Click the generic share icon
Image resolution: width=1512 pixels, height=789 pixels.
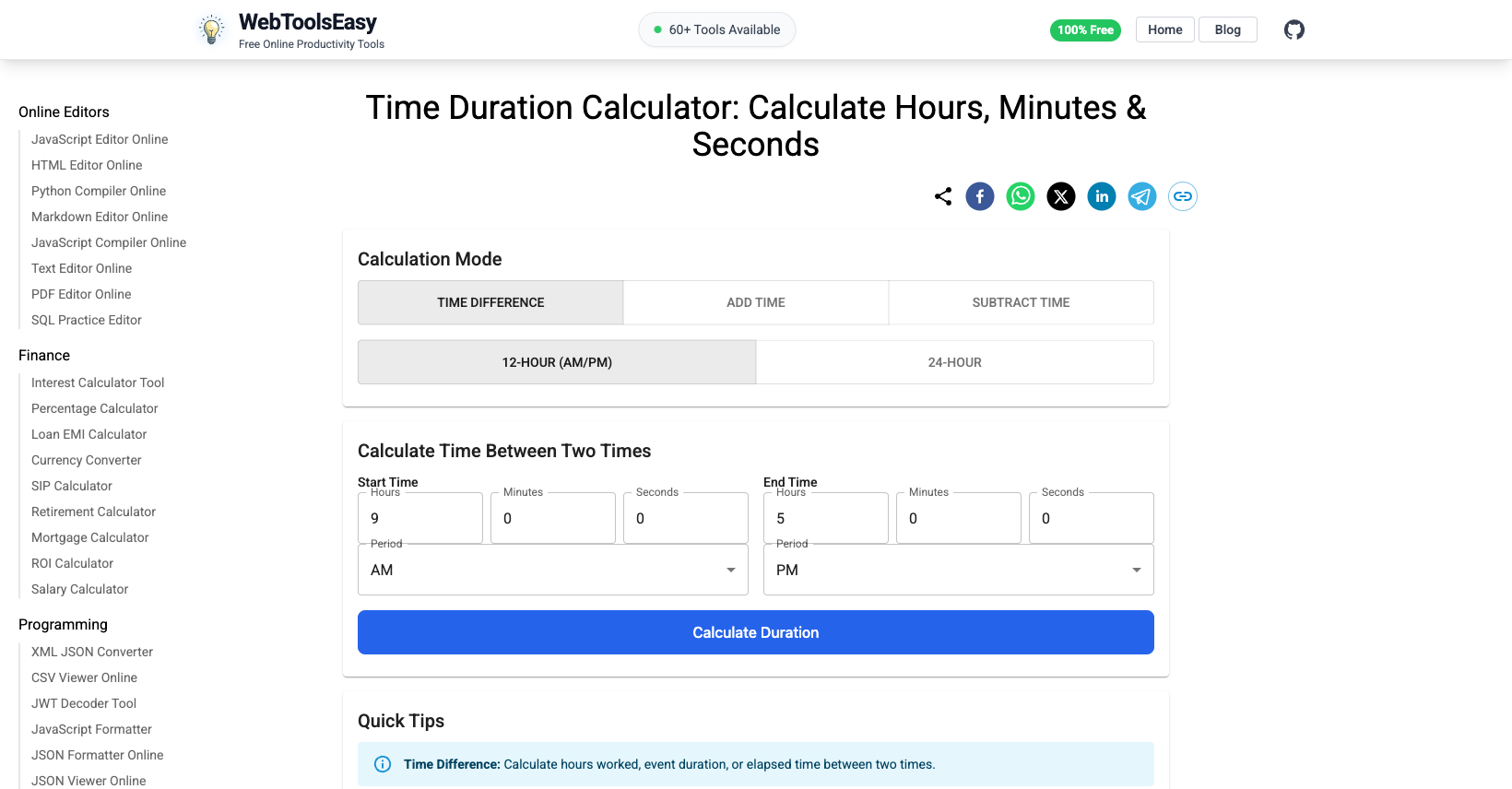942,196
